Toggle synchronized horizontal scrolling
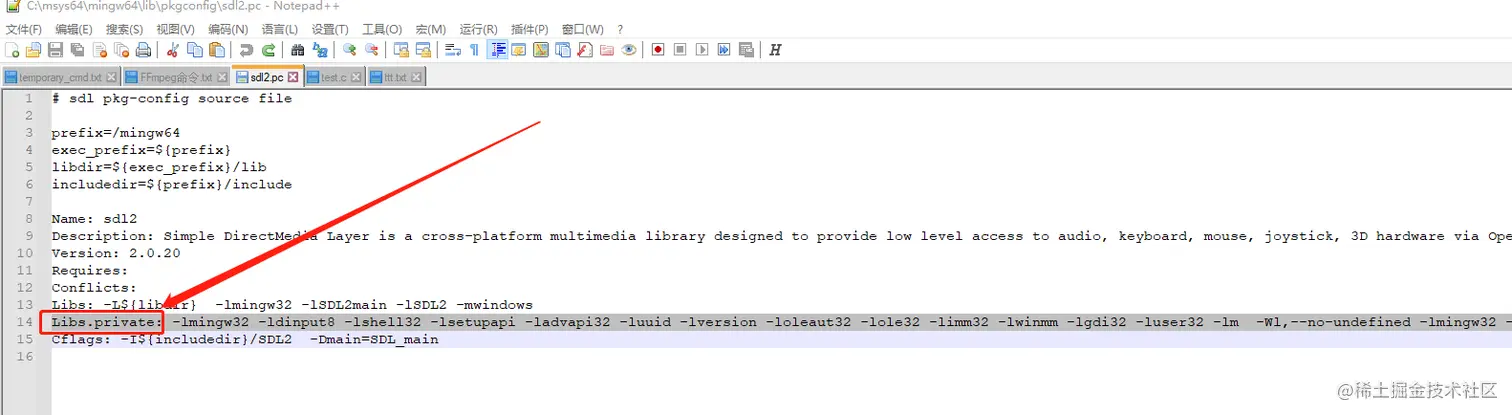Image resolution: width=1512 pixels, height=415 pixels. click(423, 50)
